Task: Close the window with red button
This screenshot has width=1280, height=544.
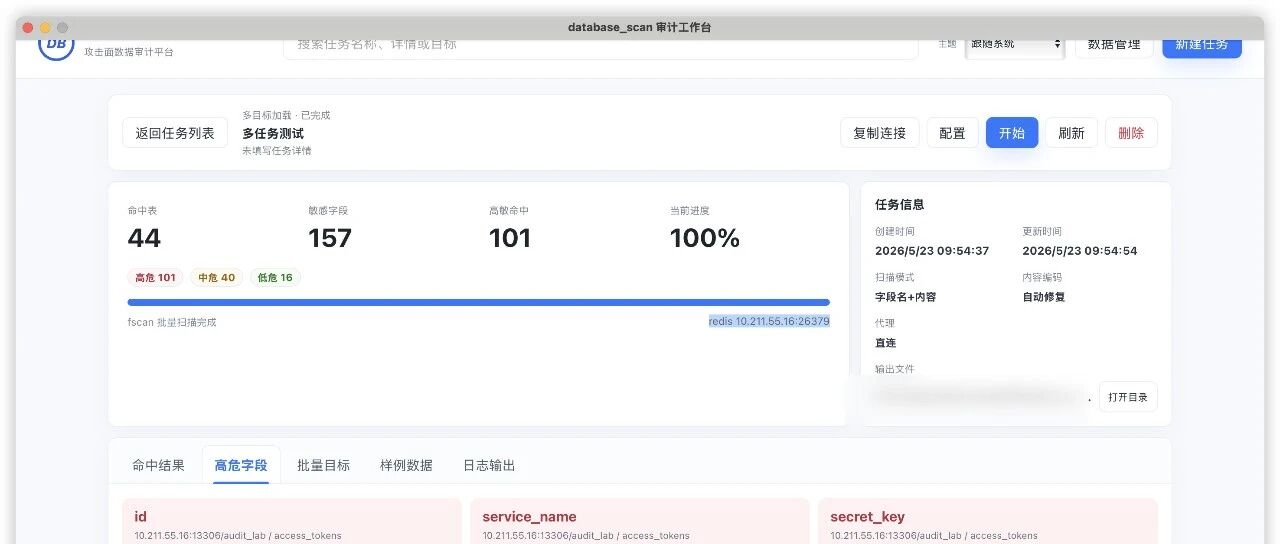Action: tap(27, 28)
